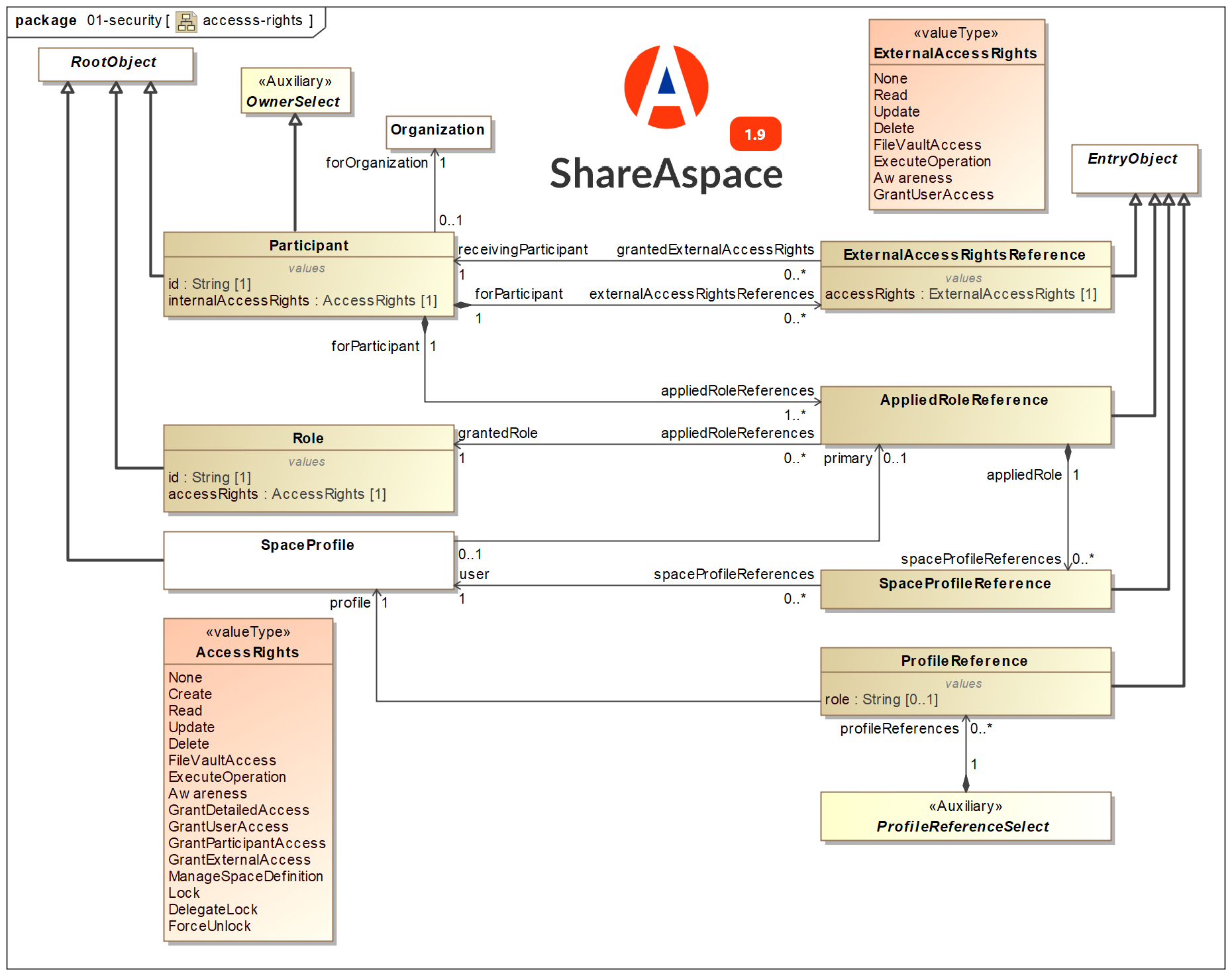
Task: Toggle selection of the Participant class
Action: 309,245
